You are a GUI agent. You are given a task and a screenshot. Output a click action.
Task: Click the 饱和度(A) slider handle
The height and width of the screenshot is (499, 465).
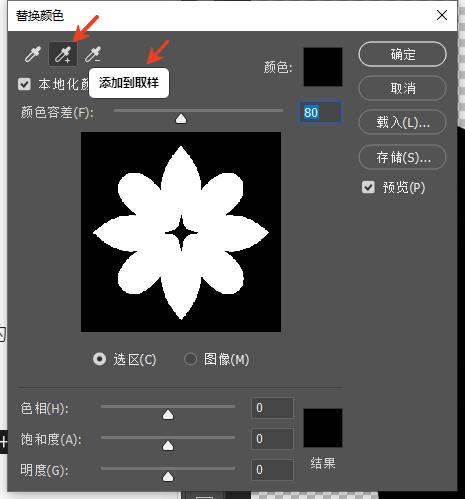pyautogui.click(x=168, y=446)
